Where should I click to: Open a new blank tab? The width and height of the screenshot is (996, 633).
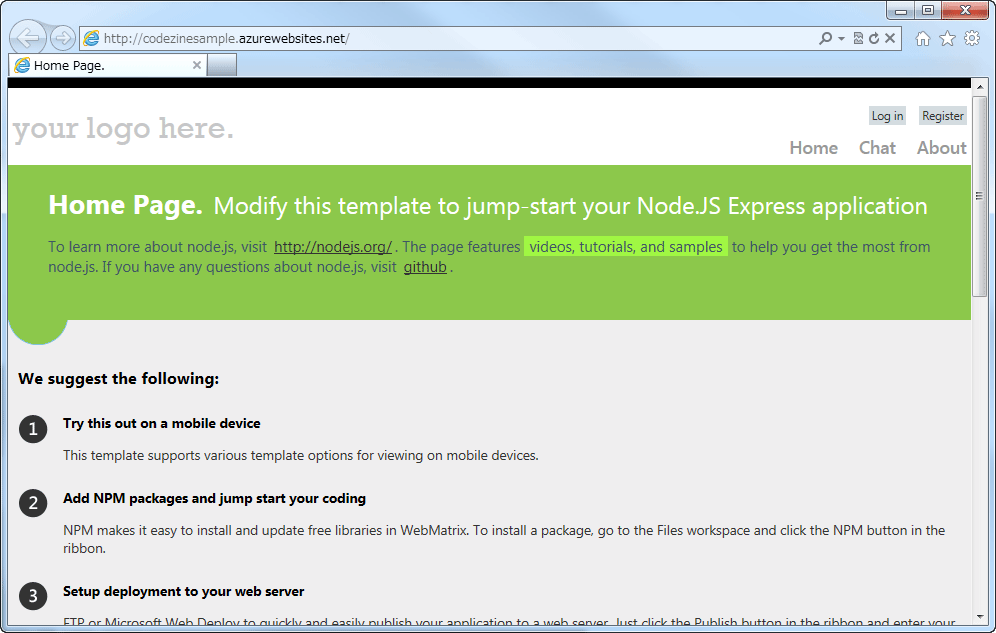222,65
